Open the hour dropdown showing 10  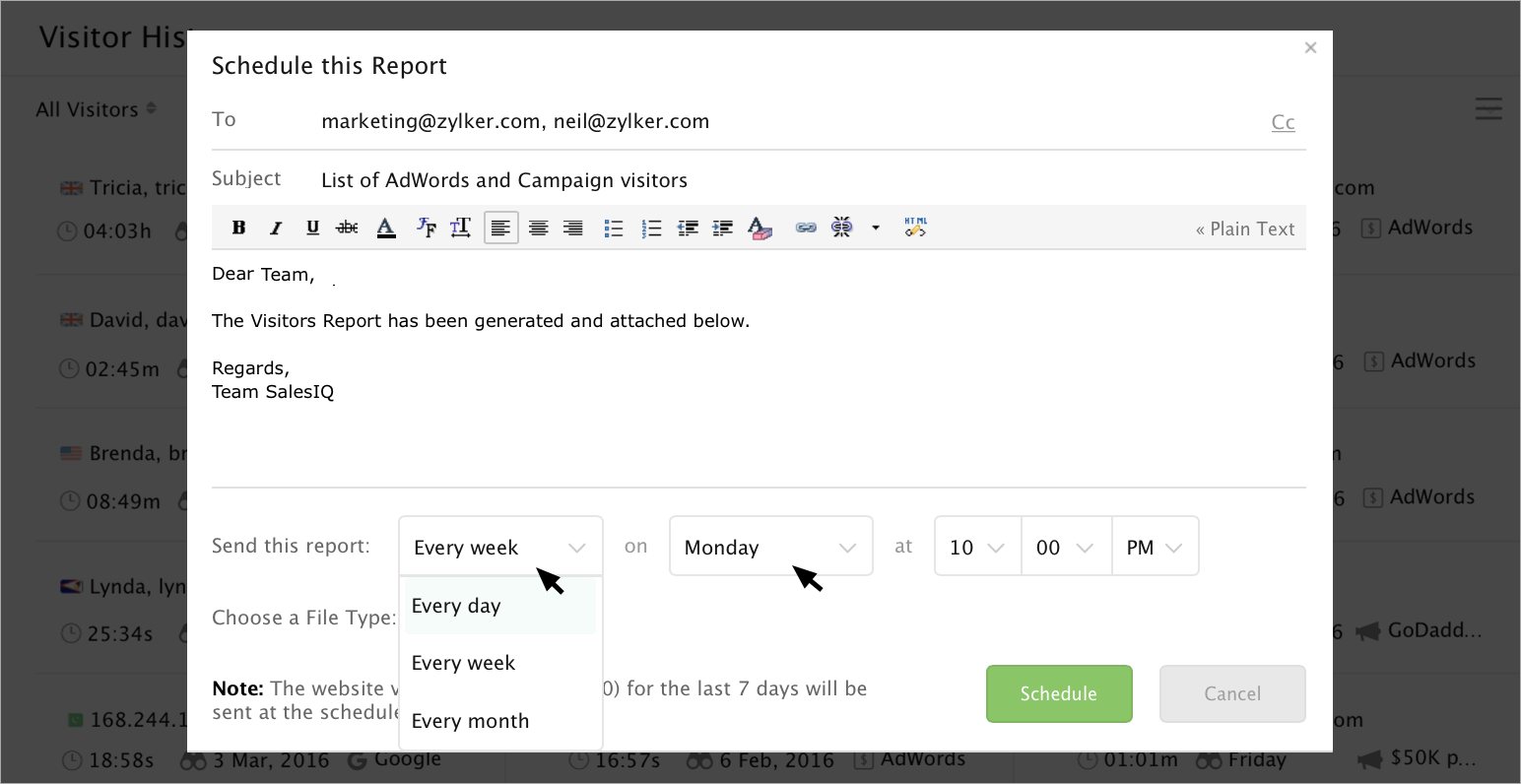977,547
